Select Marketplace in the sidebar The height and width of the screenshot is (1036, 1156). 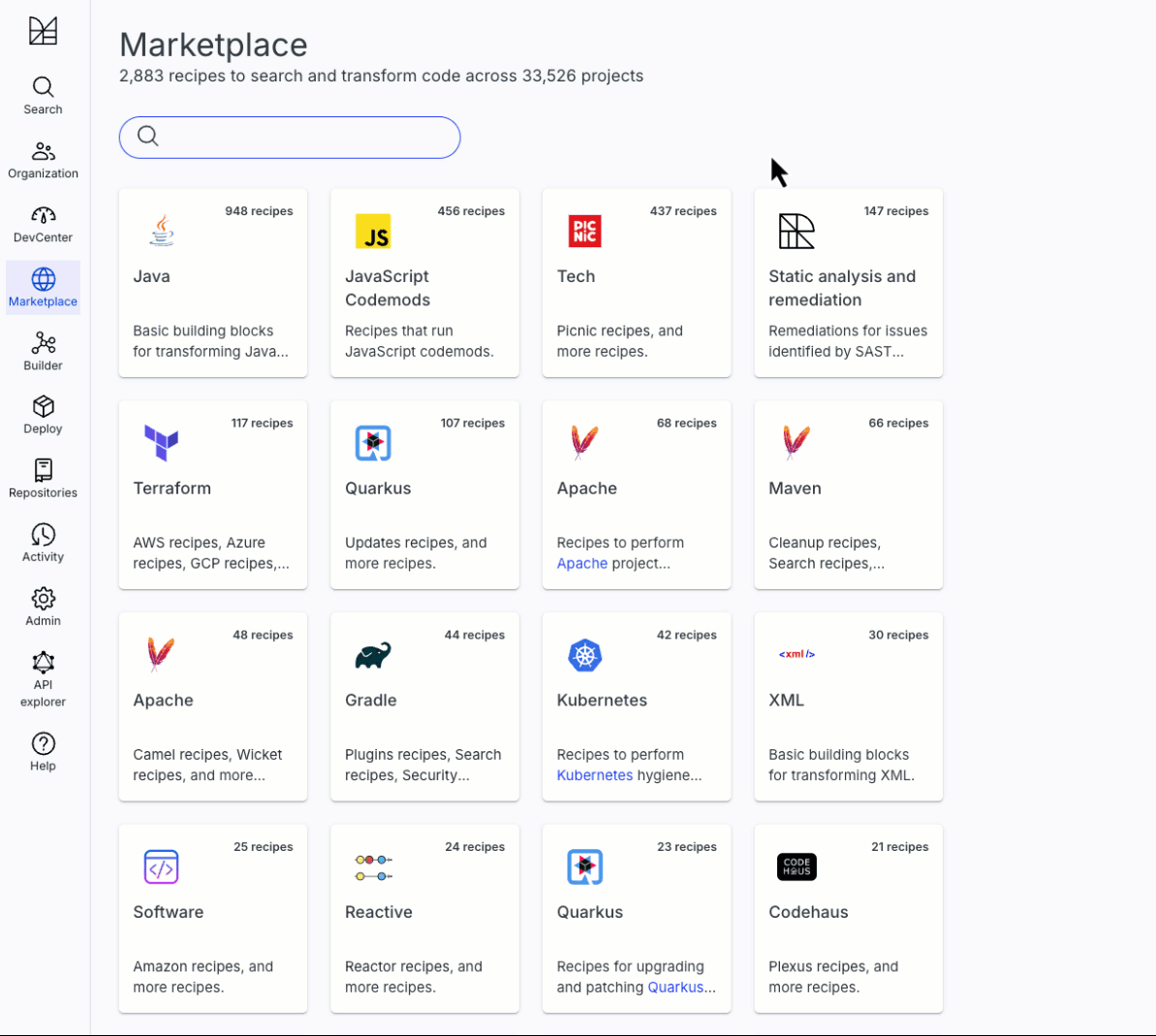pyautogui.click(x=43, y=288)
